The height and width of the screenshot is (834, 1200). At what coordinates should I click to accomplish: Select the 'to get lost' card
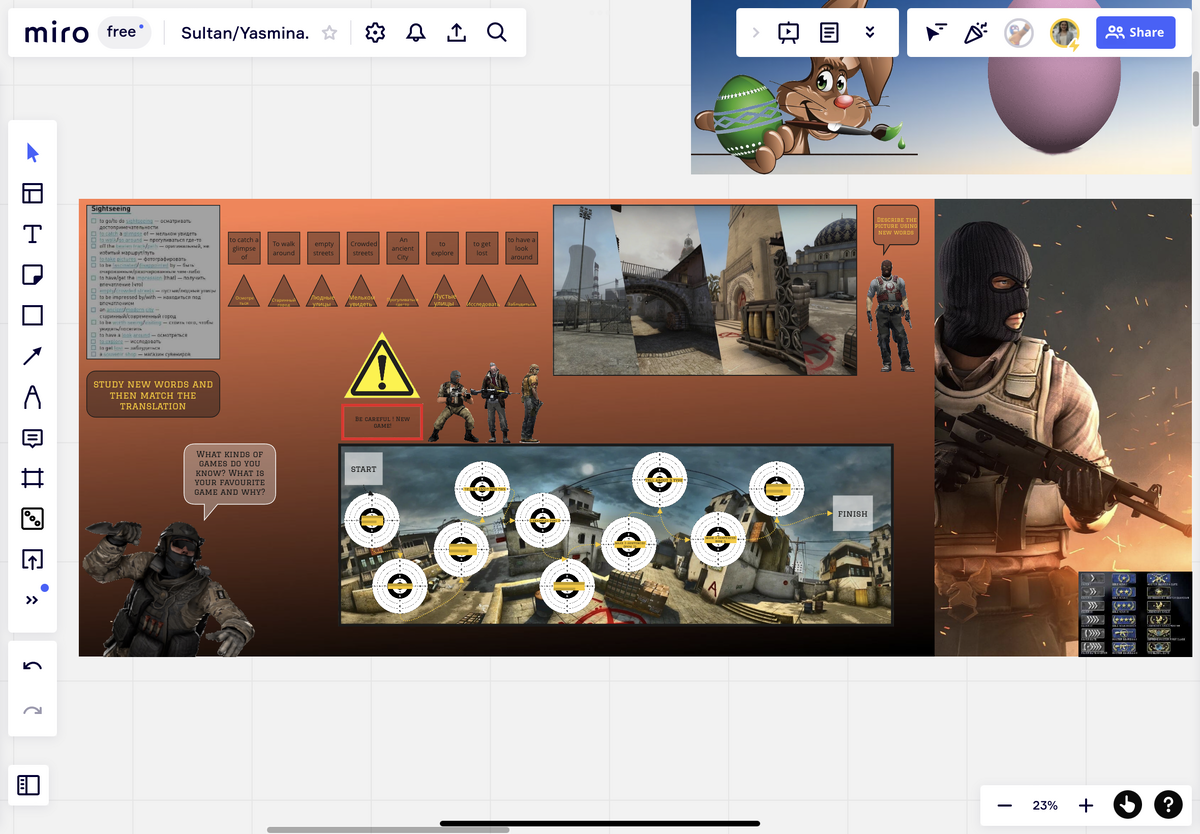(x=482, y=248)
